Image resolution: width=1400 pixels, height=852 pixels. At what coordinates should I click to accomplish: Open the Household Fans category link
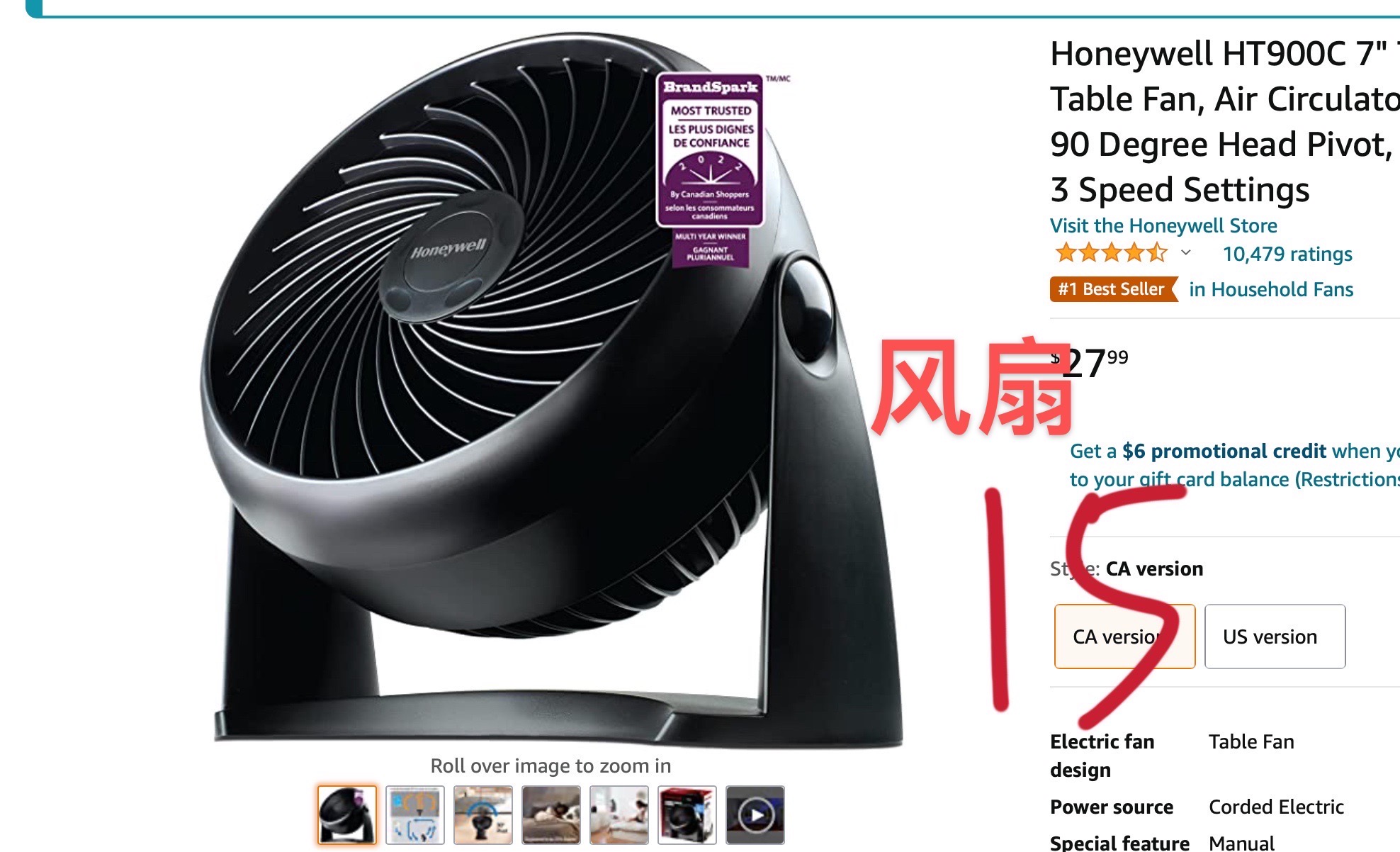1271,289
